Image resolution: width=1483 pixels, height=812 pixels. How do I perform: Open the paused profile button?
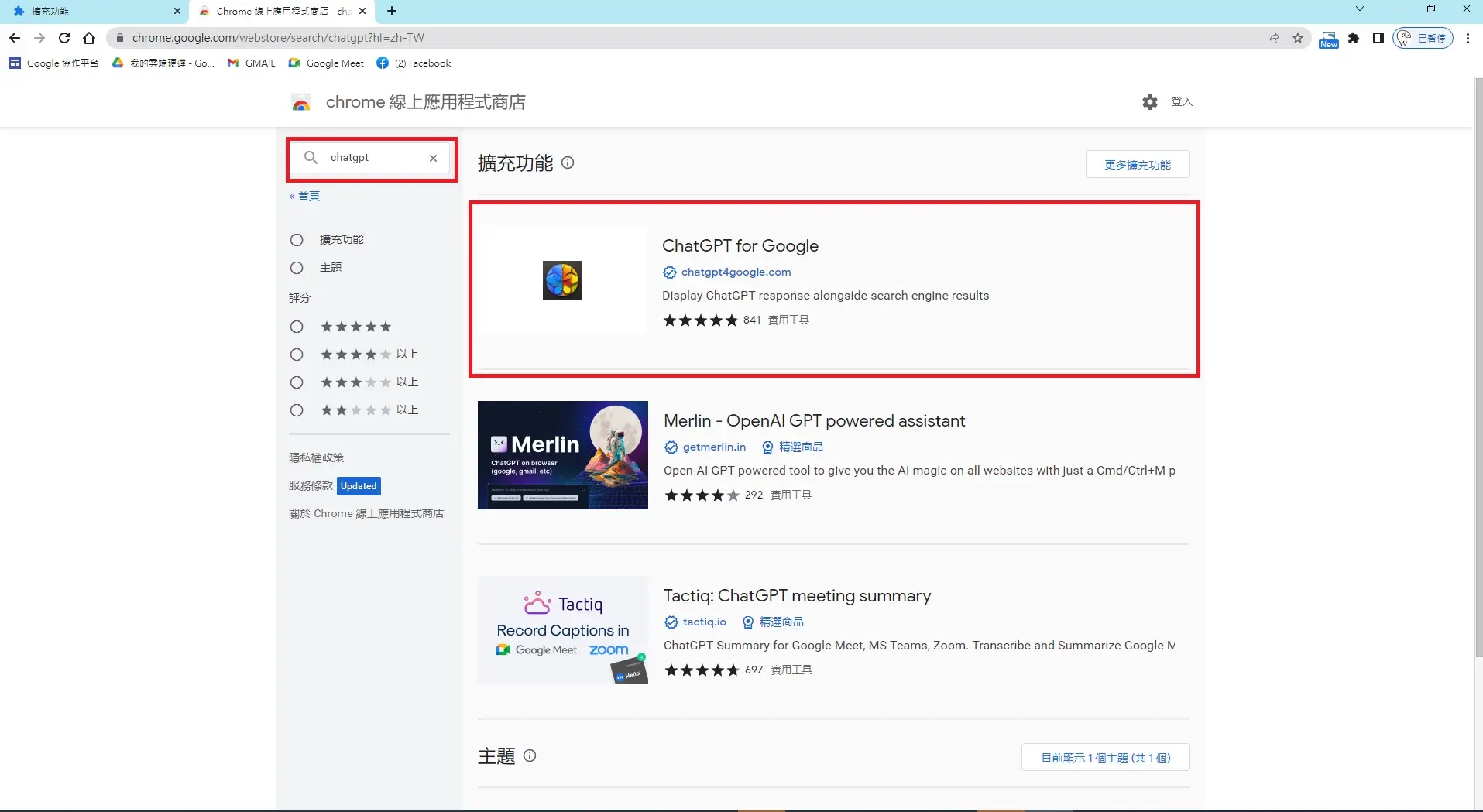click(x=1423, y=38)
